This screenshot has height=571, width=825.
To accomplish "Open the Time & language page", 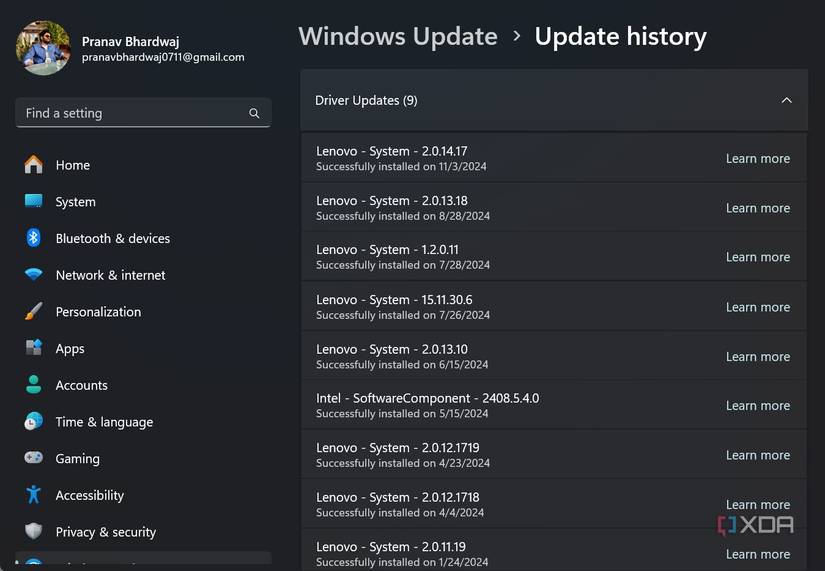I will tap(104, 422).
